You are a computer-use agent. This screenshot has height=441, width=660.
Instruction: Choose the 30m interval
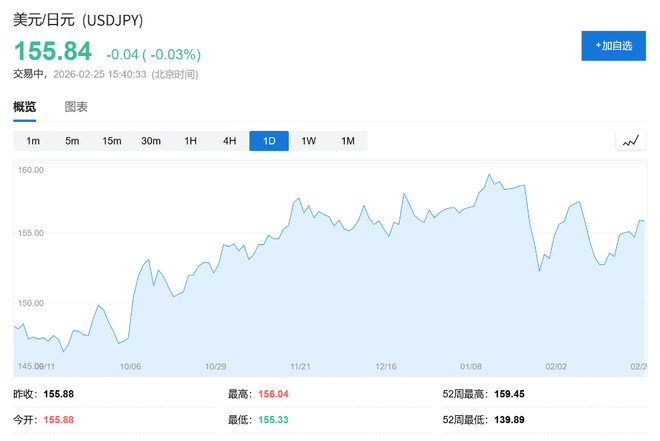[151, 141]
